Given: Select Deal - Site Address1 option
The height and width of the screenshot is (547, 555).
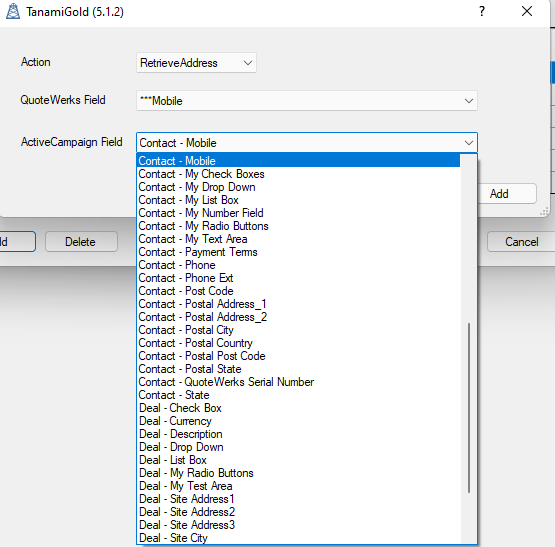Looking at the screenshot, I should point(299,499).
